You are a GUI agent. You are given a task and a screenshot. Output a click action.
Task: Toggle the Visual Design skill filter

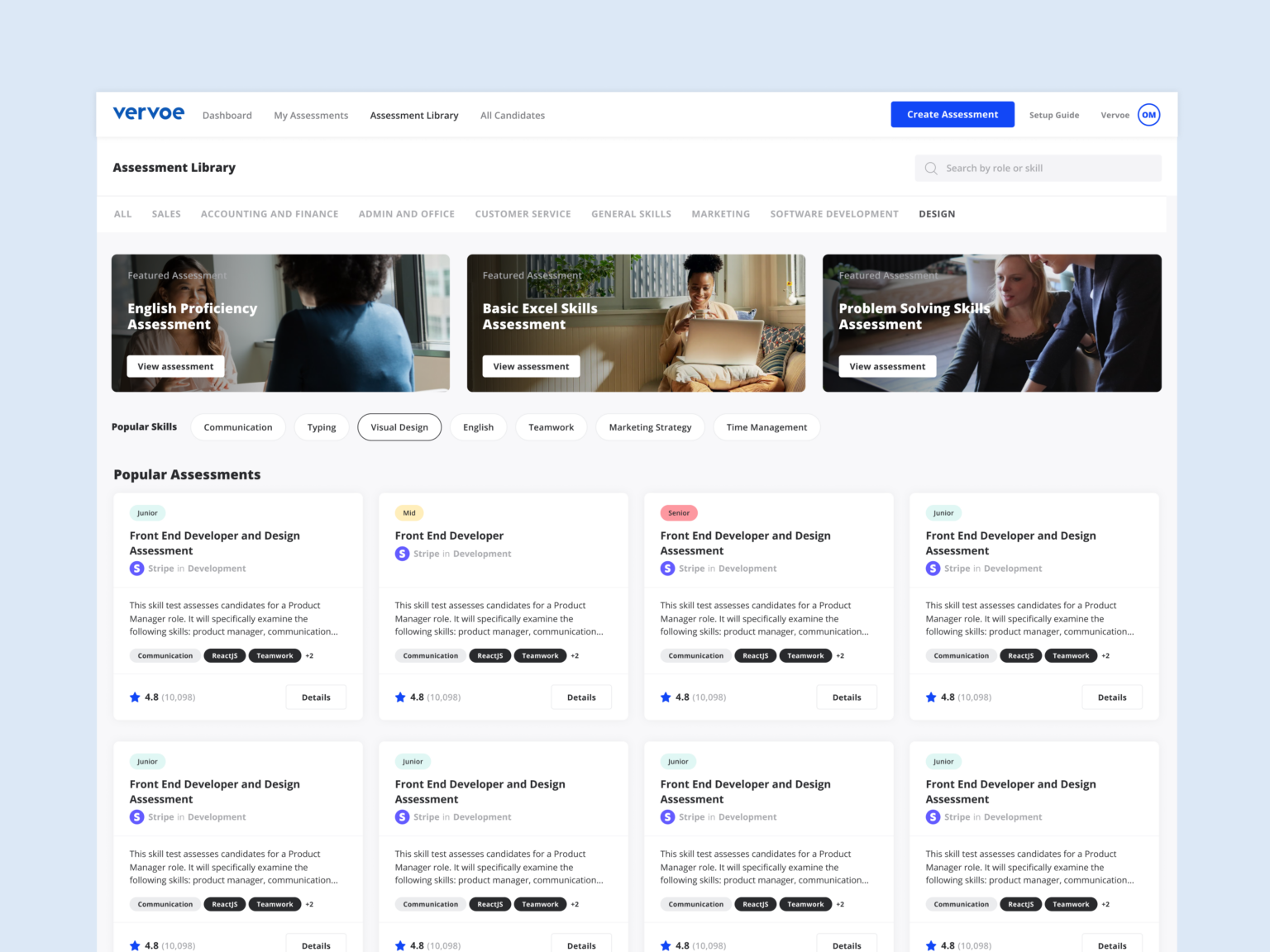[399, 427]
